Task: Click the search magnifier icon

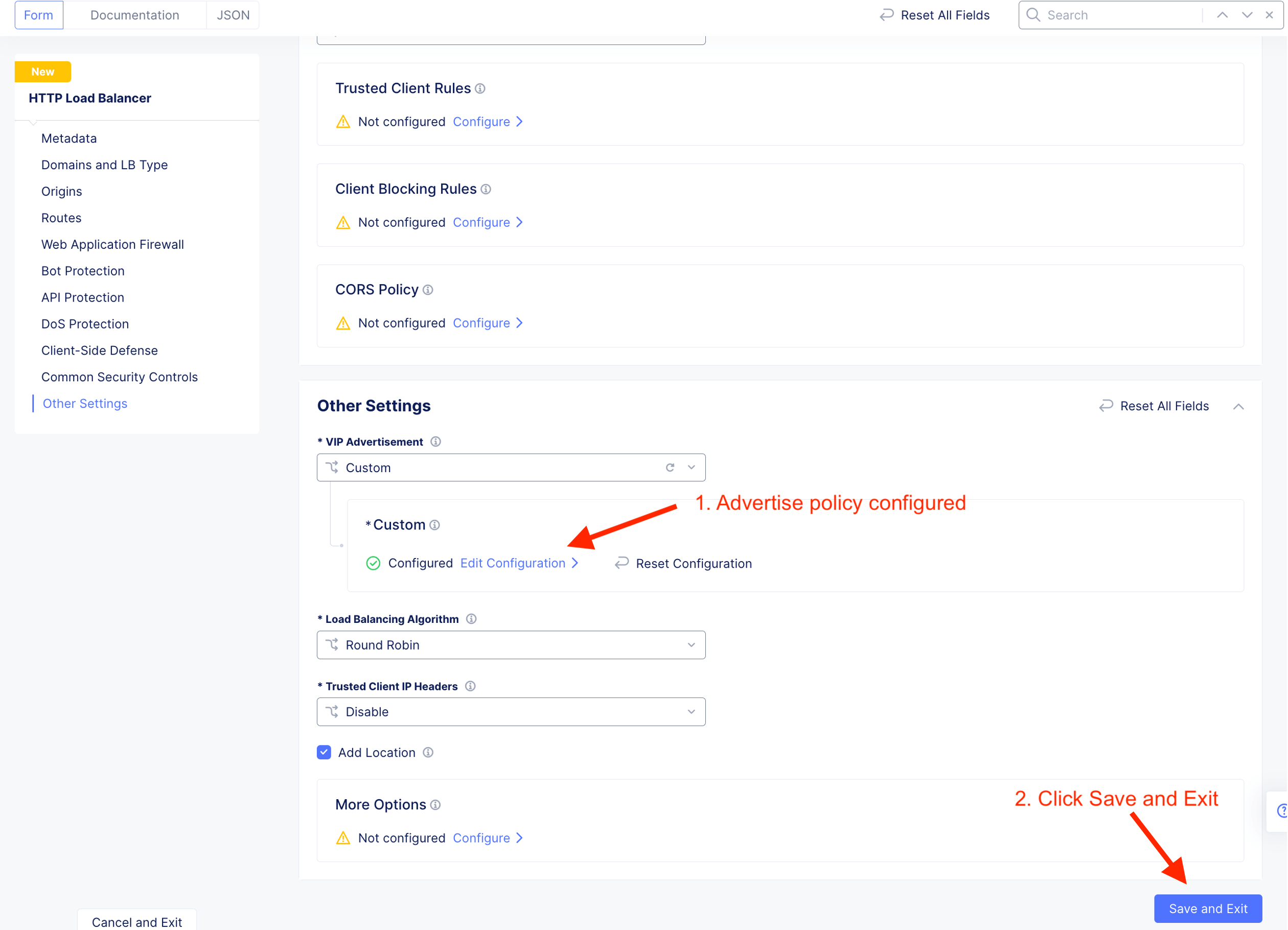Action: pyautogui.click(x=1033, y=15)
